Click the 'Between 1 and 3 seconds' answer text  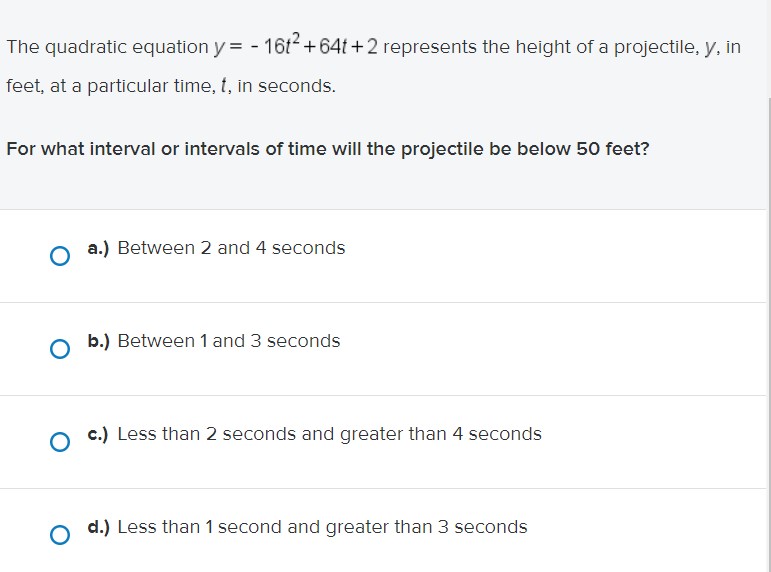pyautogui.click(x=229, y=341)
